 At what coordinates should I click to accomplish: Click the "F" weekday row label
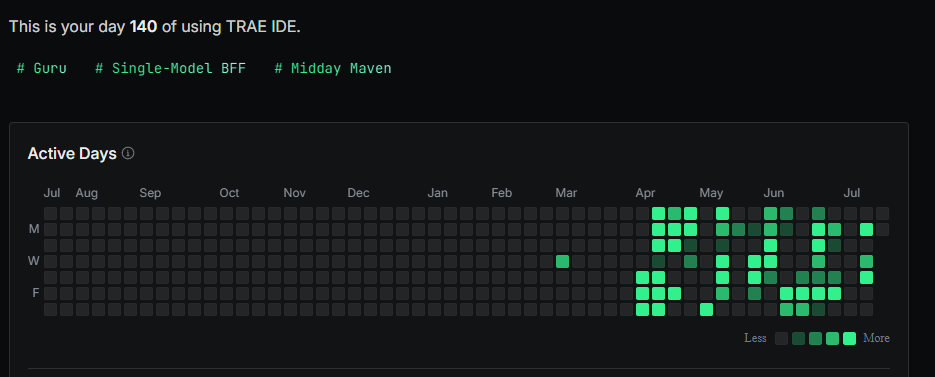click(35, 293)
